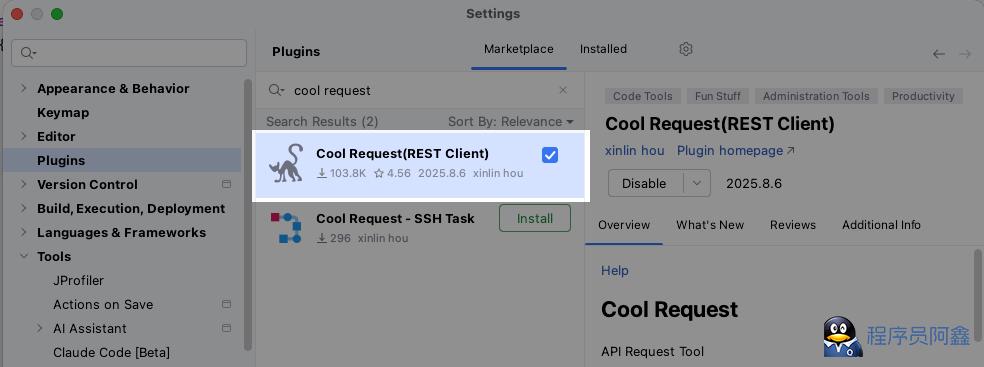The height and width of the screenshot is (367, 984).
Task: Open the Sort By: Relevance dropdown
Action: click(x=511, y=122)
